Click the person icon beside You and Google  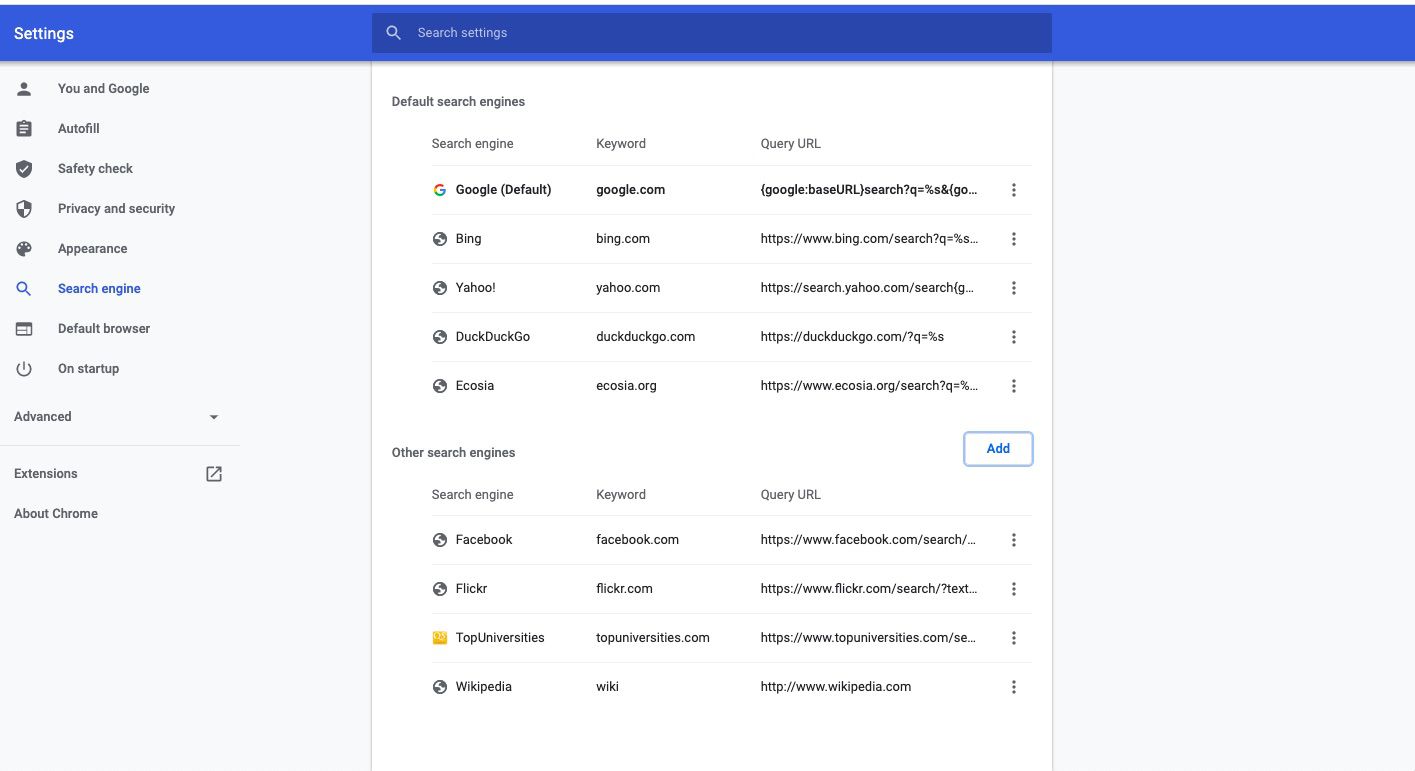[x=24, y=89]
